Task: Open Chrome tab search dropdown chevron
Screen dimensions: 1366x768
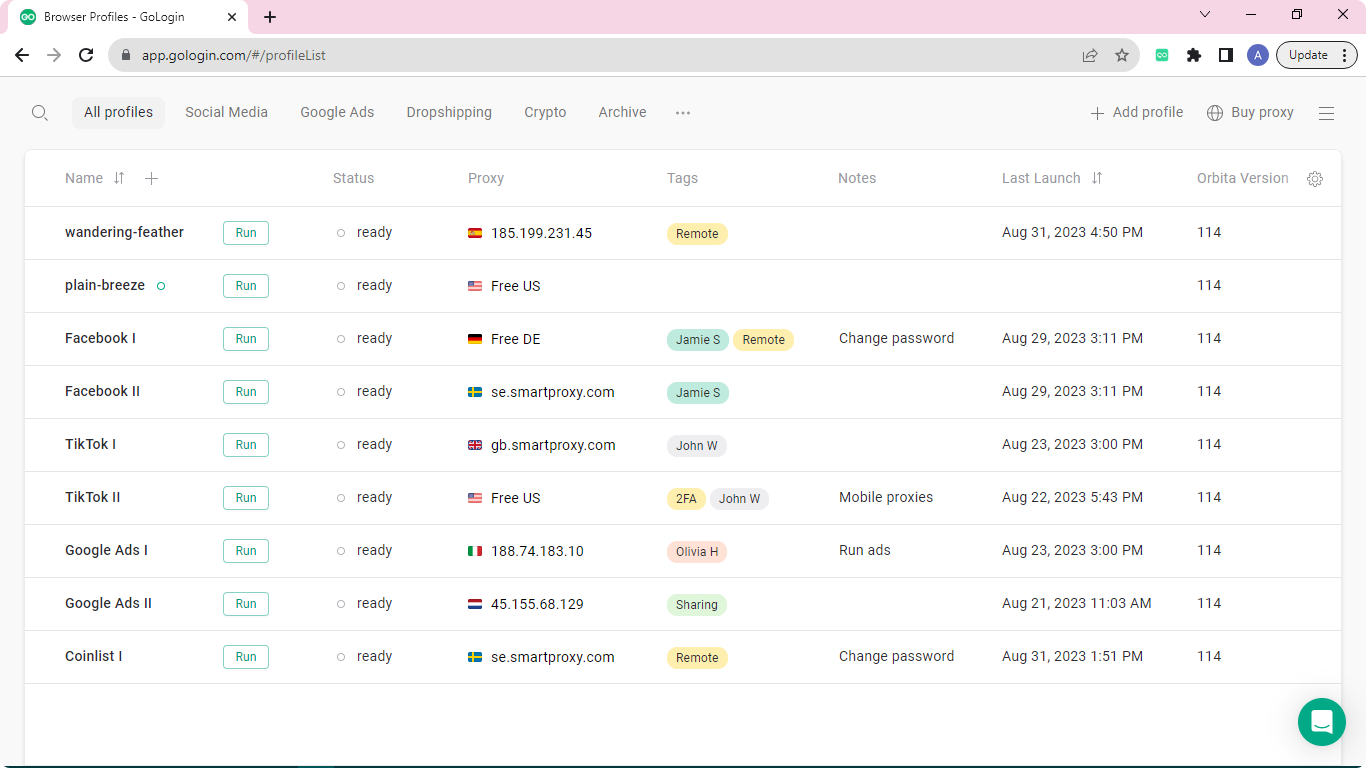Action: click(x=1205, y=15)
